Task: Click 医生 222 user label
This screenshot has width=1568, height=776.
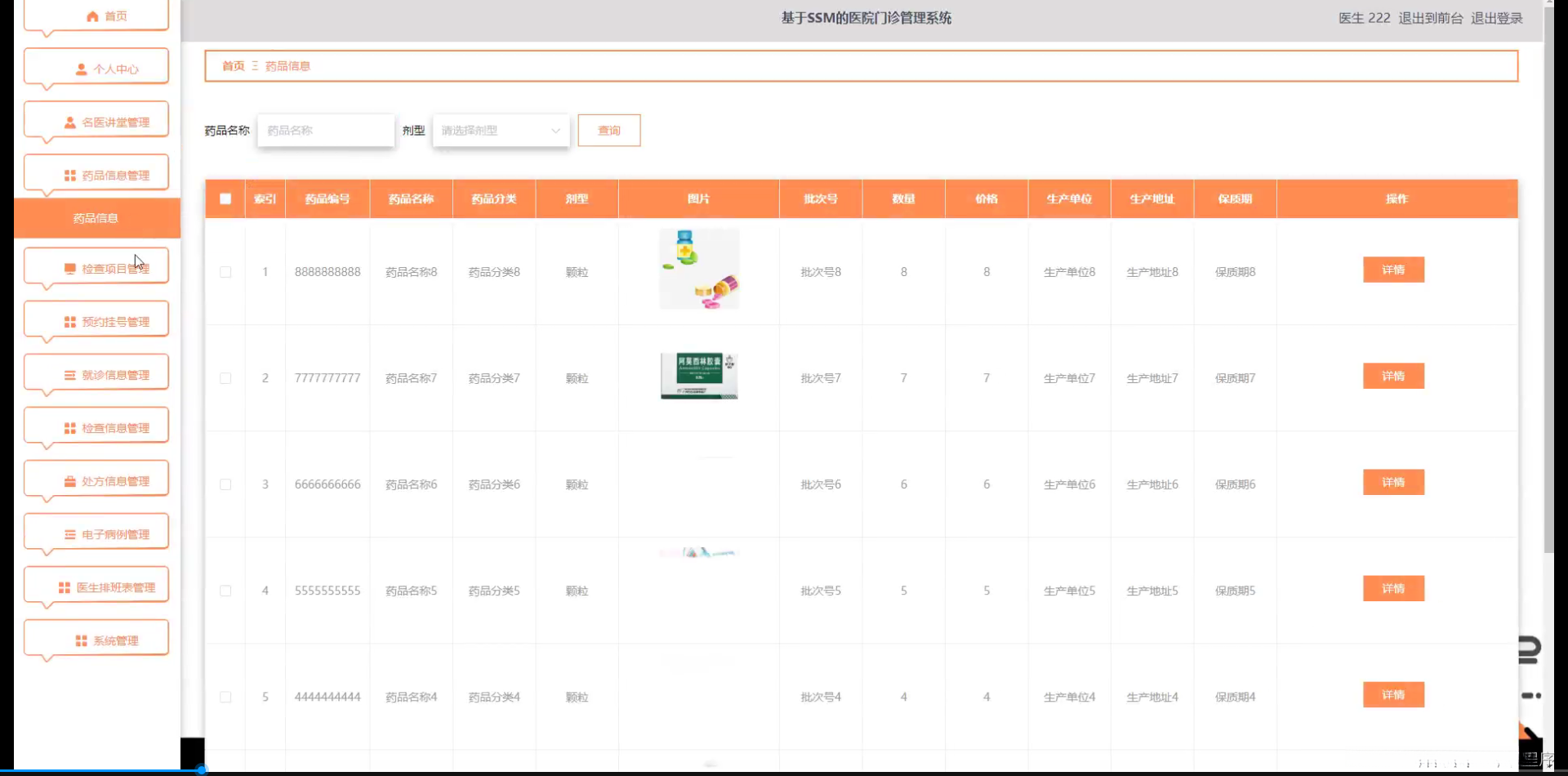Action: tap(1364, 18)
